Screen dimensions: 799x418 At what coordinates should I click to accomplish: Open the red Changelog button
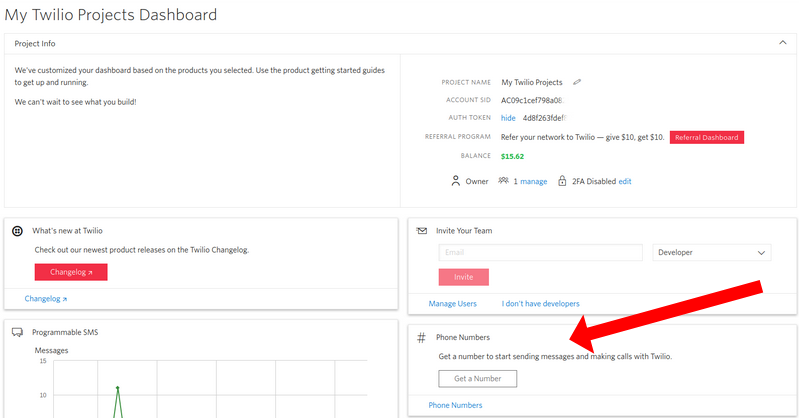click(x=71, y=272)
